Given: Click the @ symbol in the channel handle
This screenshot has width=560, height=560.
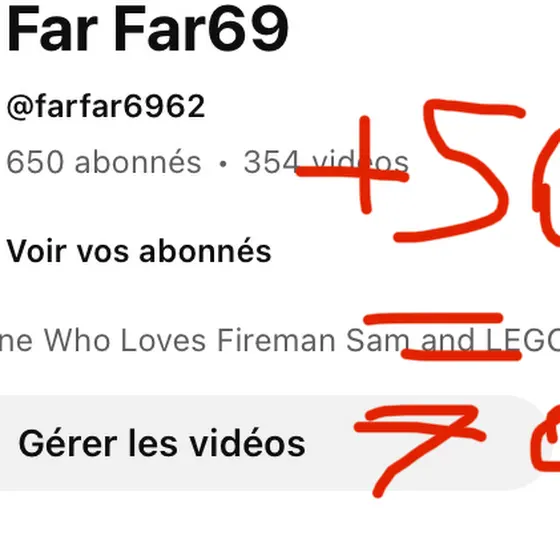Looking at the screenshot, I should pos(20,107).
